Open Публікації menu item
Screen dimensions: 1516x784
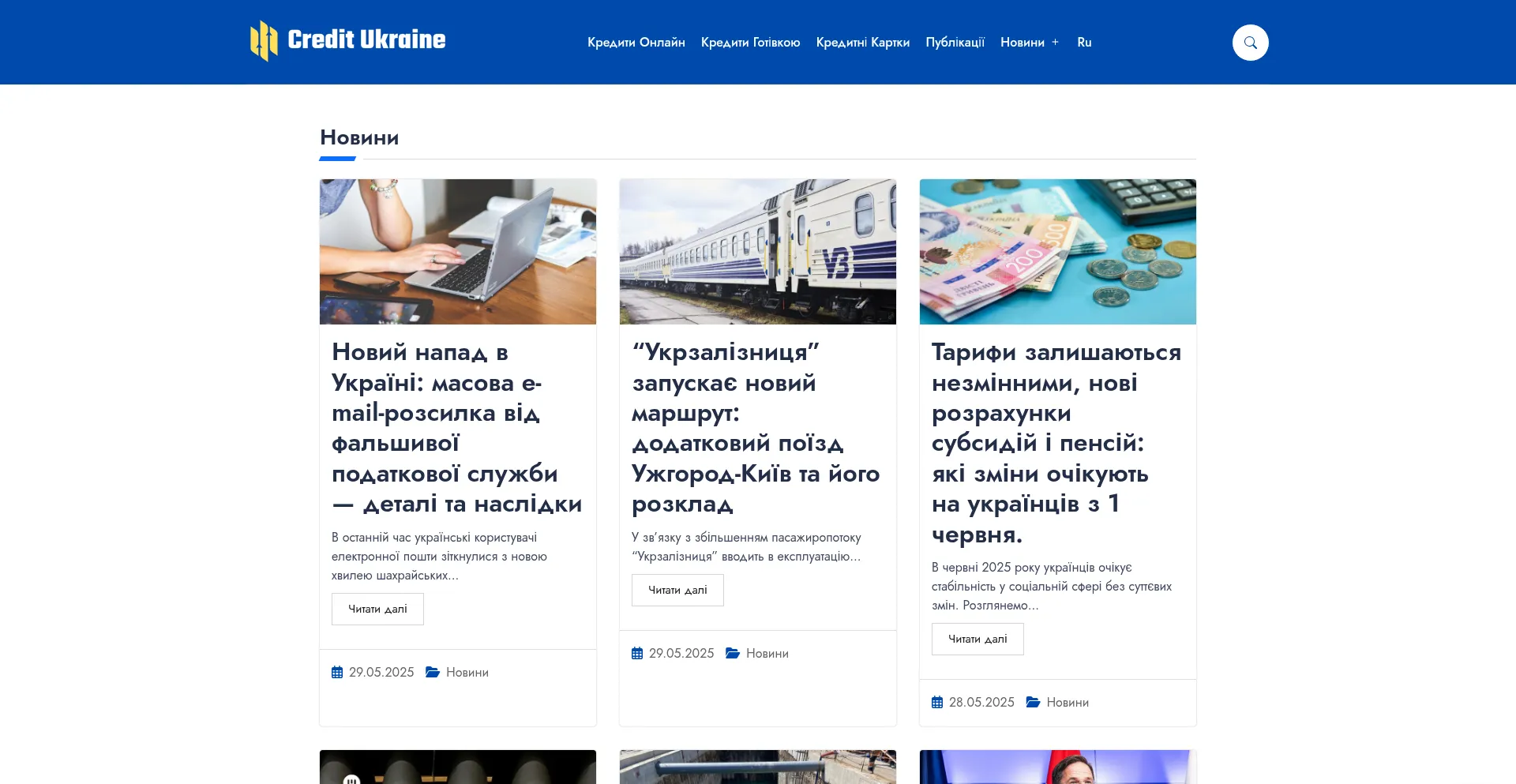click(x=955, y=43)
